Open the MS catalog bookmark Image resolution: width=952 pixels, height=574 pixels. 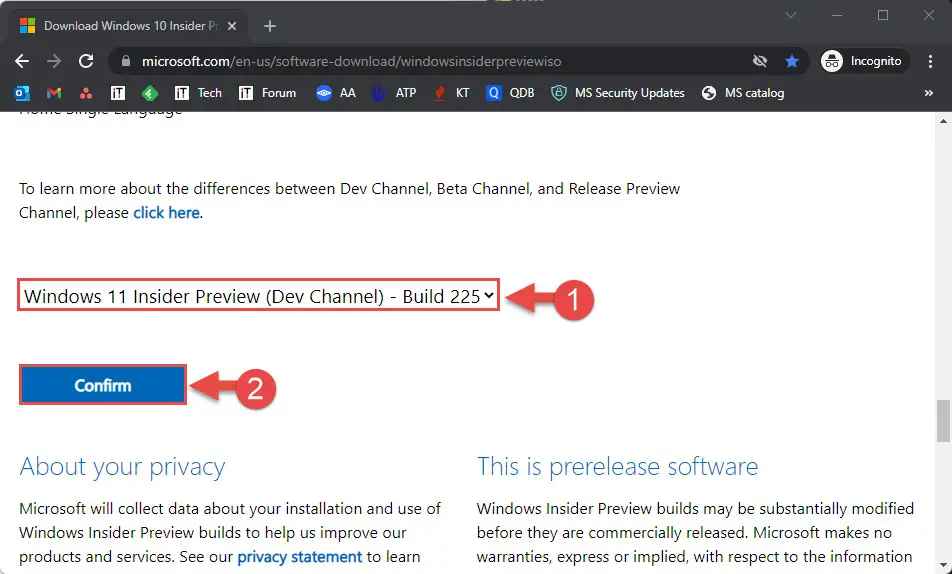743,93
